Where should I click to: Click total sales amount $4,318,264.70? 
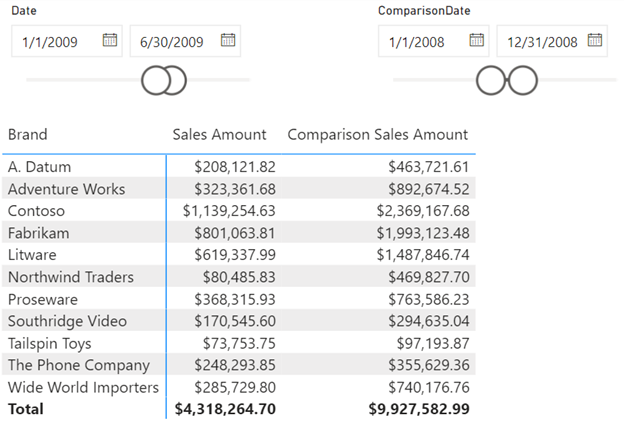point(225,409)
